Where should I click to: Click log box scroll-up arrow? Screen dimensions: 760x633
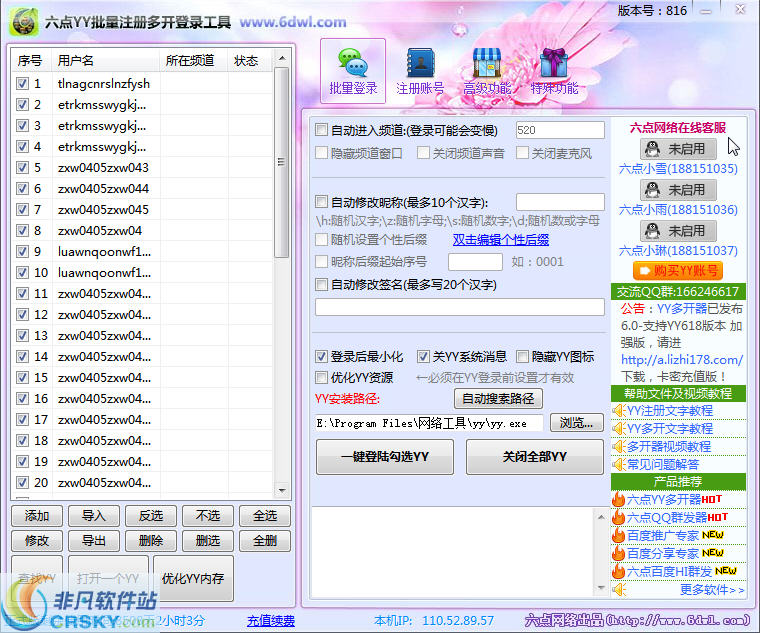(601, 518)
